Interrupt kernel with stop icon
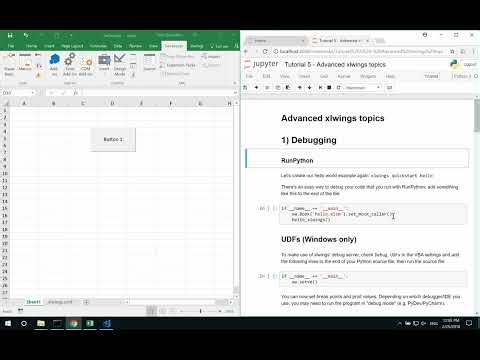Screen dimensions: 480x360 329,87
